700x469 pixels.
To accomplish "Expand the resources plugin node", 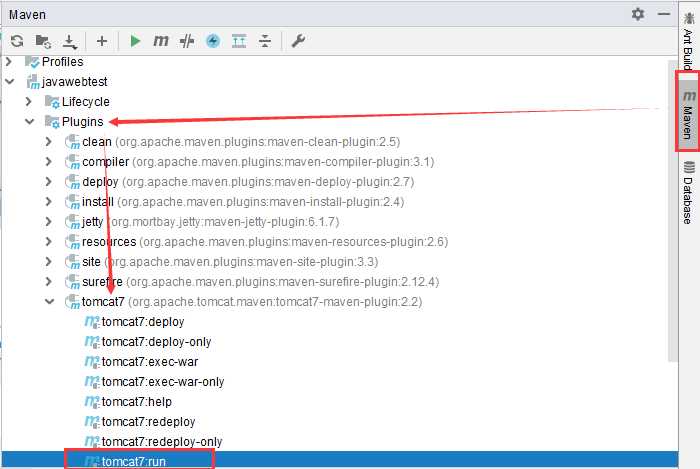I will tap(49, 241).
